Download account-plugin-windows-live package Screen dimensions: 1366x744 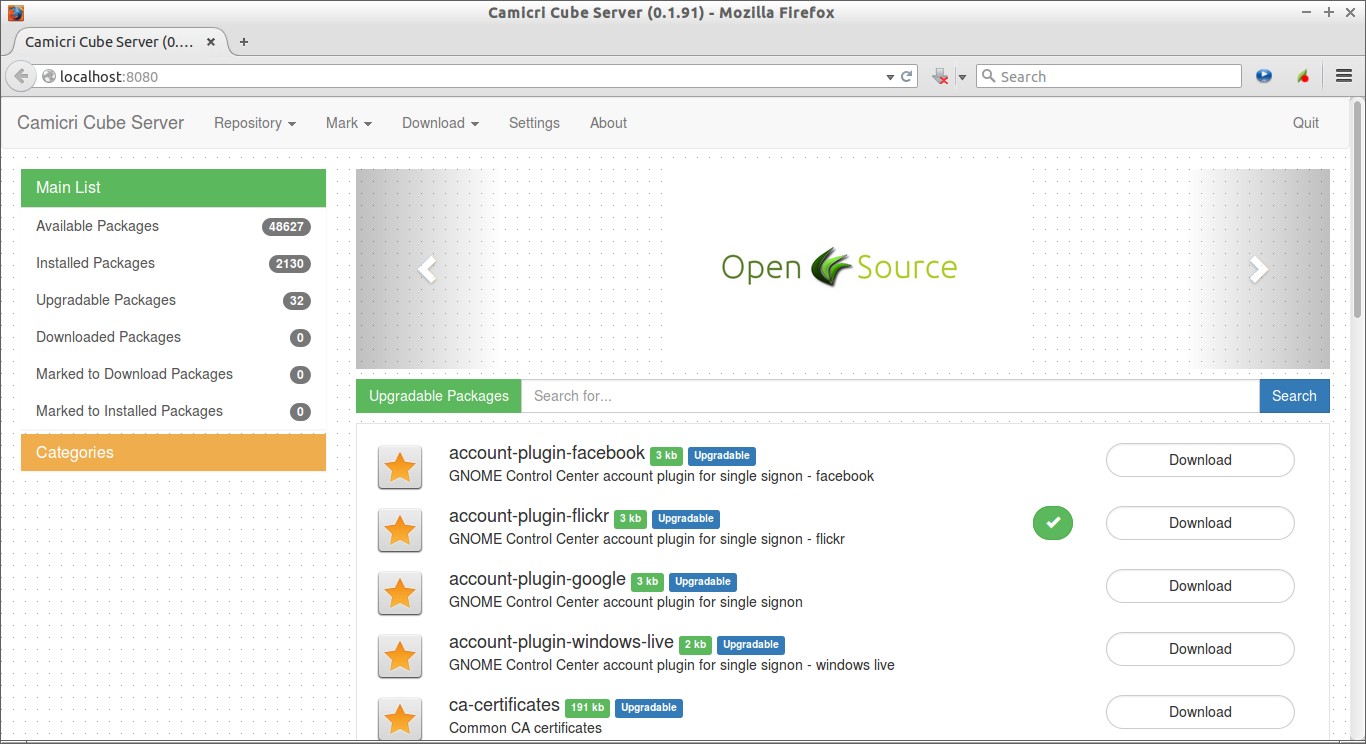pyautogui.click(x=1200, y=649)
